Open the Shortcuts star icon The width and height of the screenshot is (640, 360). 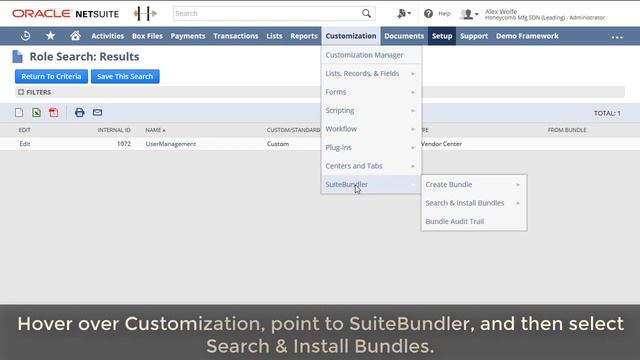point(50,36)
